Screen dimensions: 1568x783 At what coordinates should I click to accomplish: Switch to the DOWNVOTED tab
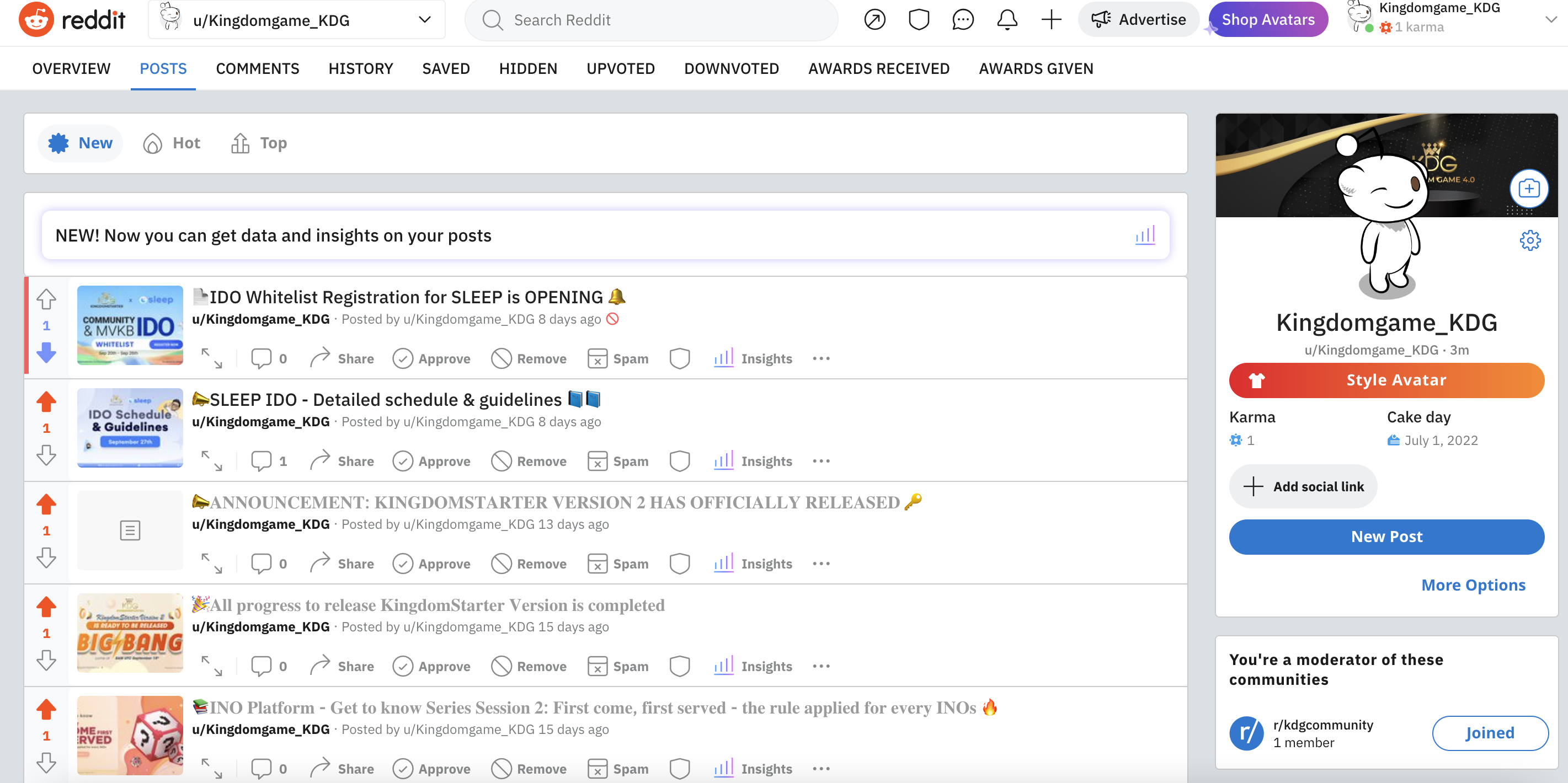tap(732, 69)
